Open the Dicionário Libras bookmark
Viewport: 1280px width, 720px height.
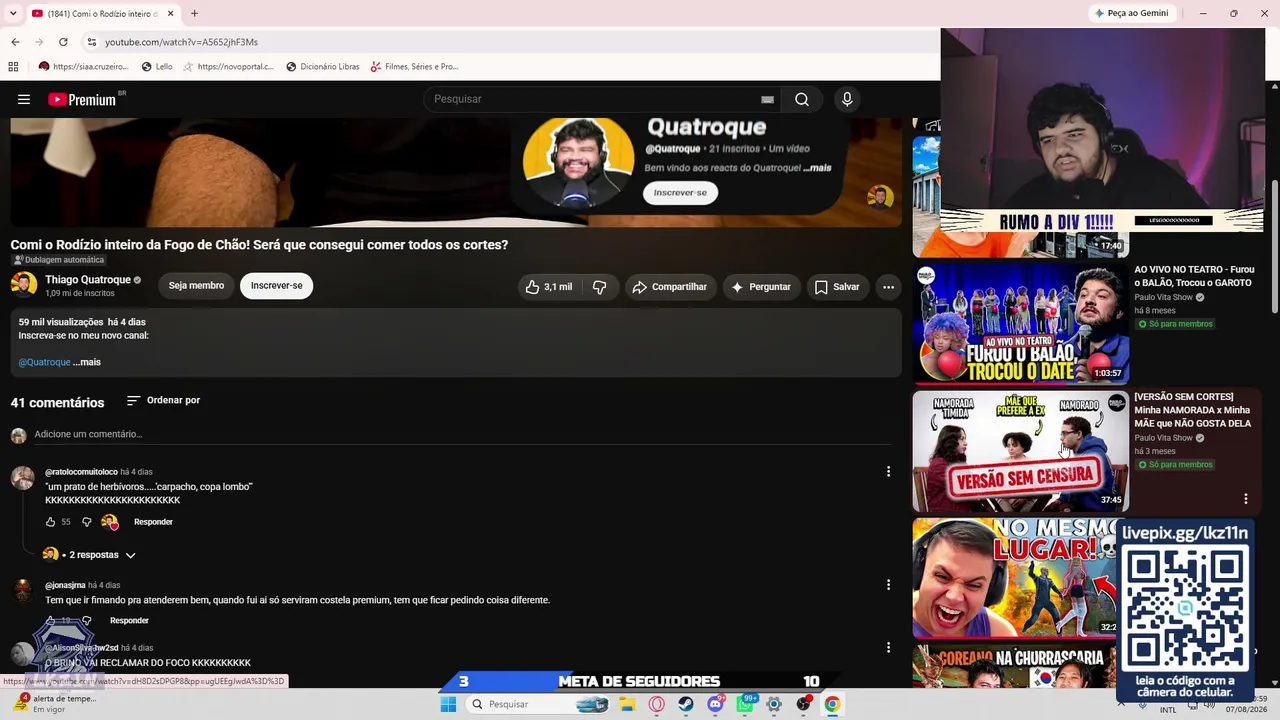pyautogui.click(x=322, y=67)
